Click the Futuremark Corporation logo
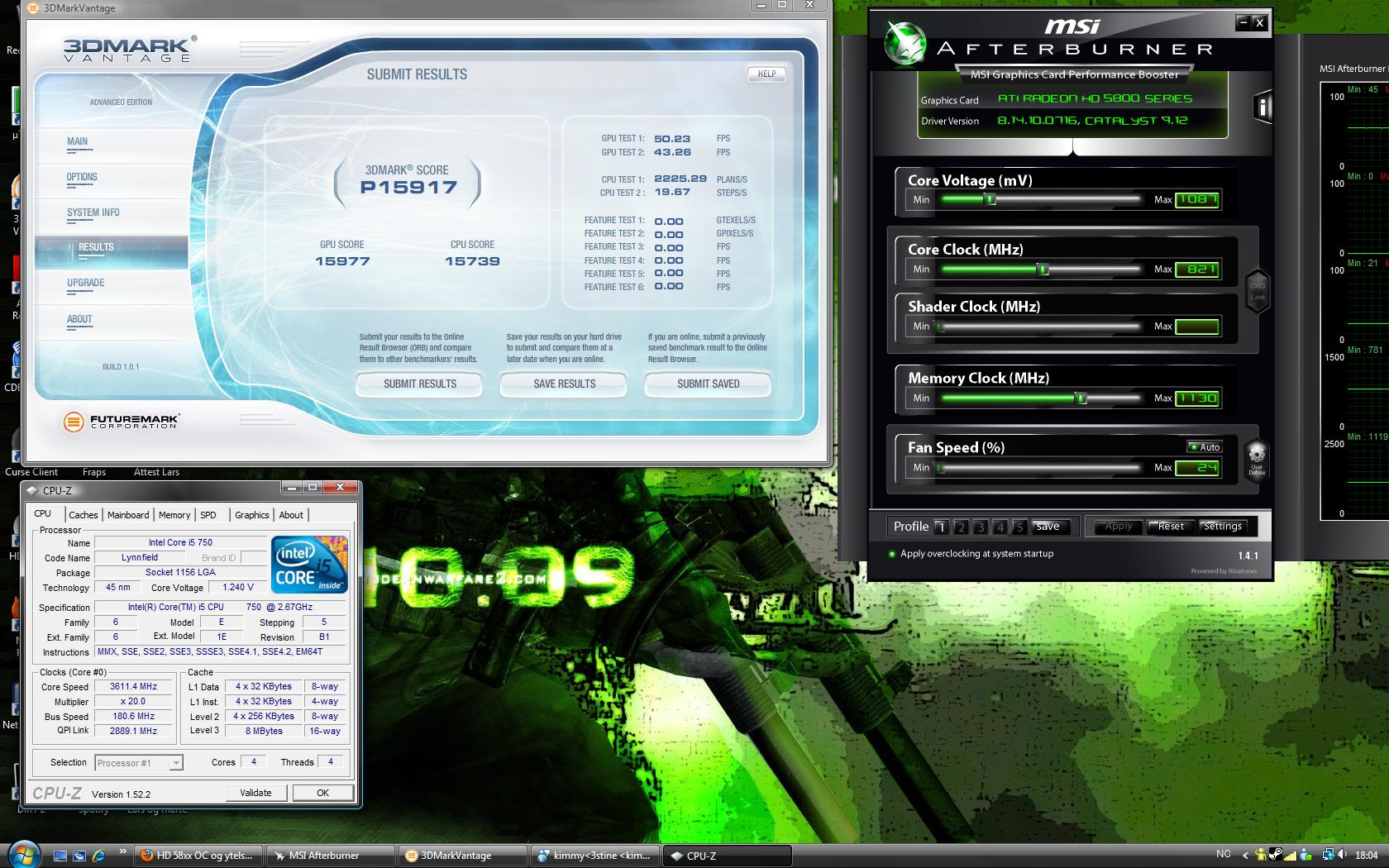 coord(121,422)
